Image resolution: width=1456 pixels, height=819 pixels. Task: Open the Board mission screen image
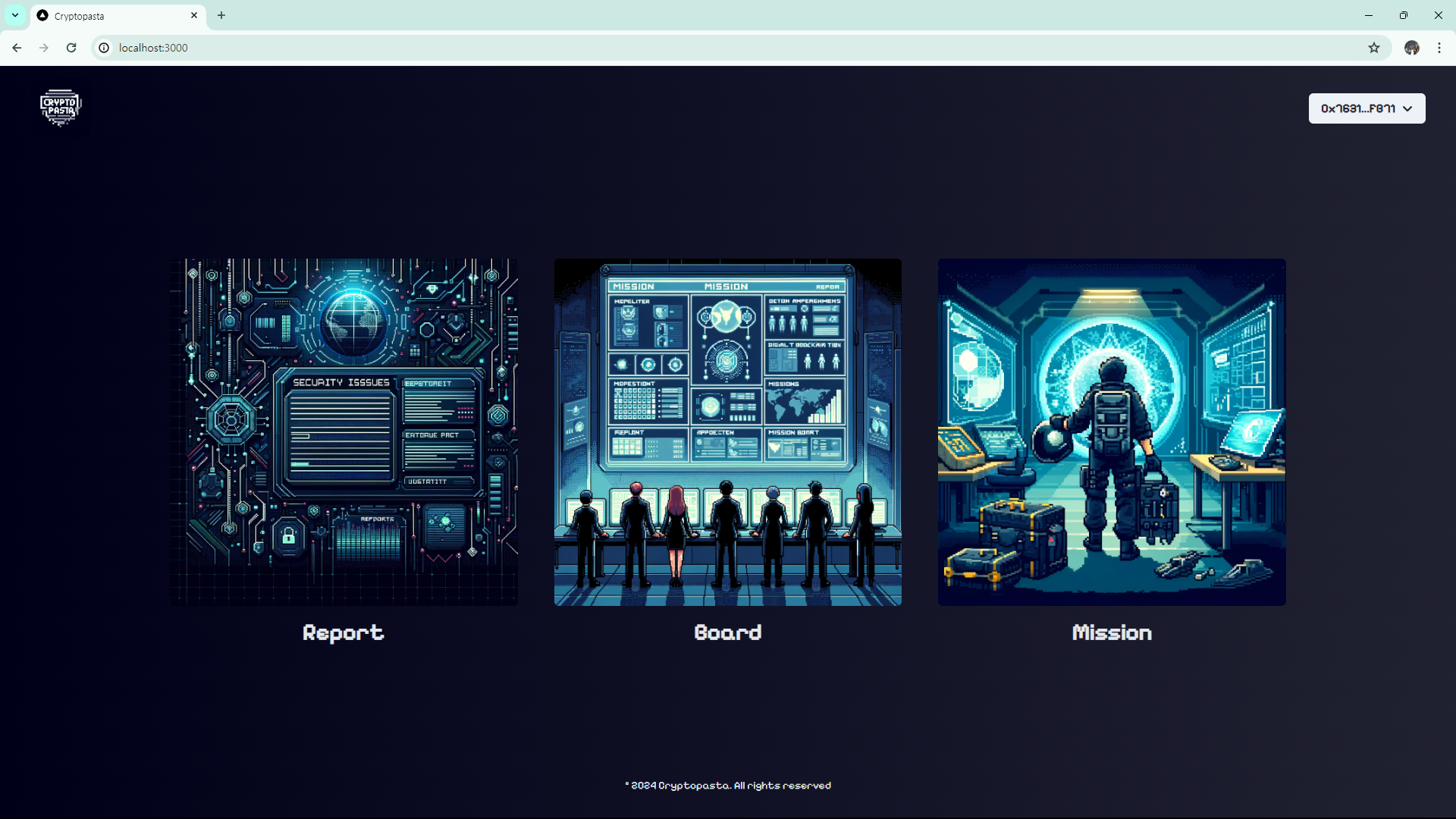coord(727,431)
